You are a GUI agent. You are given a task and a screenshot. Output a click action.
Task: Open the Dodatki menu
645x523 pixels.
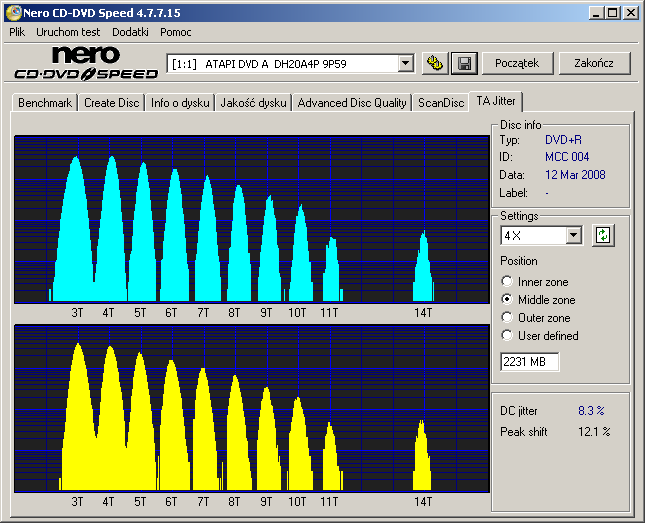pos(130,32)
